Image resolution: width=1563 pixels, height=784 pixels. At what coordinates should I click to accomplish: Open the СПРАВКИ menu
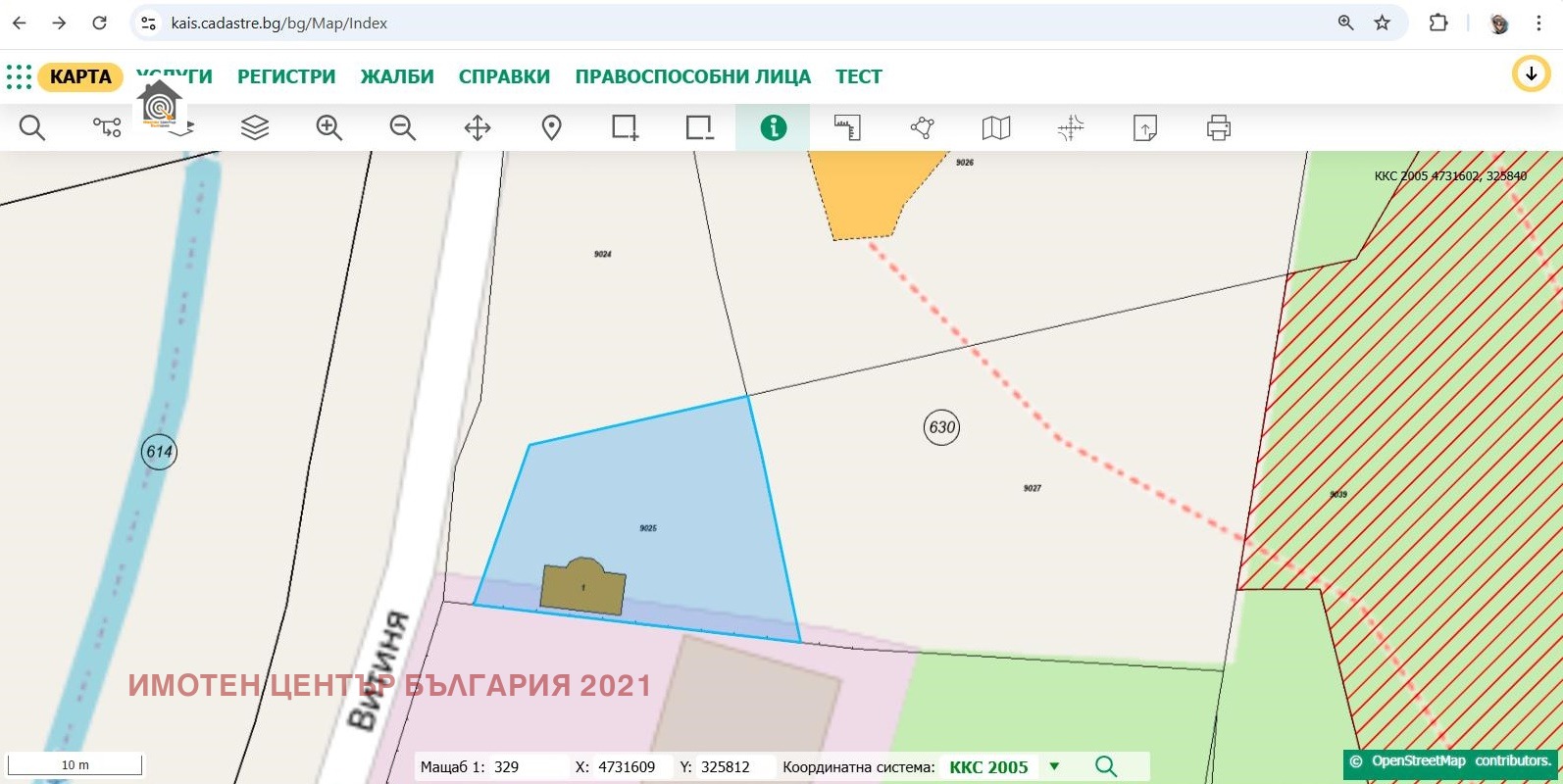504,76
